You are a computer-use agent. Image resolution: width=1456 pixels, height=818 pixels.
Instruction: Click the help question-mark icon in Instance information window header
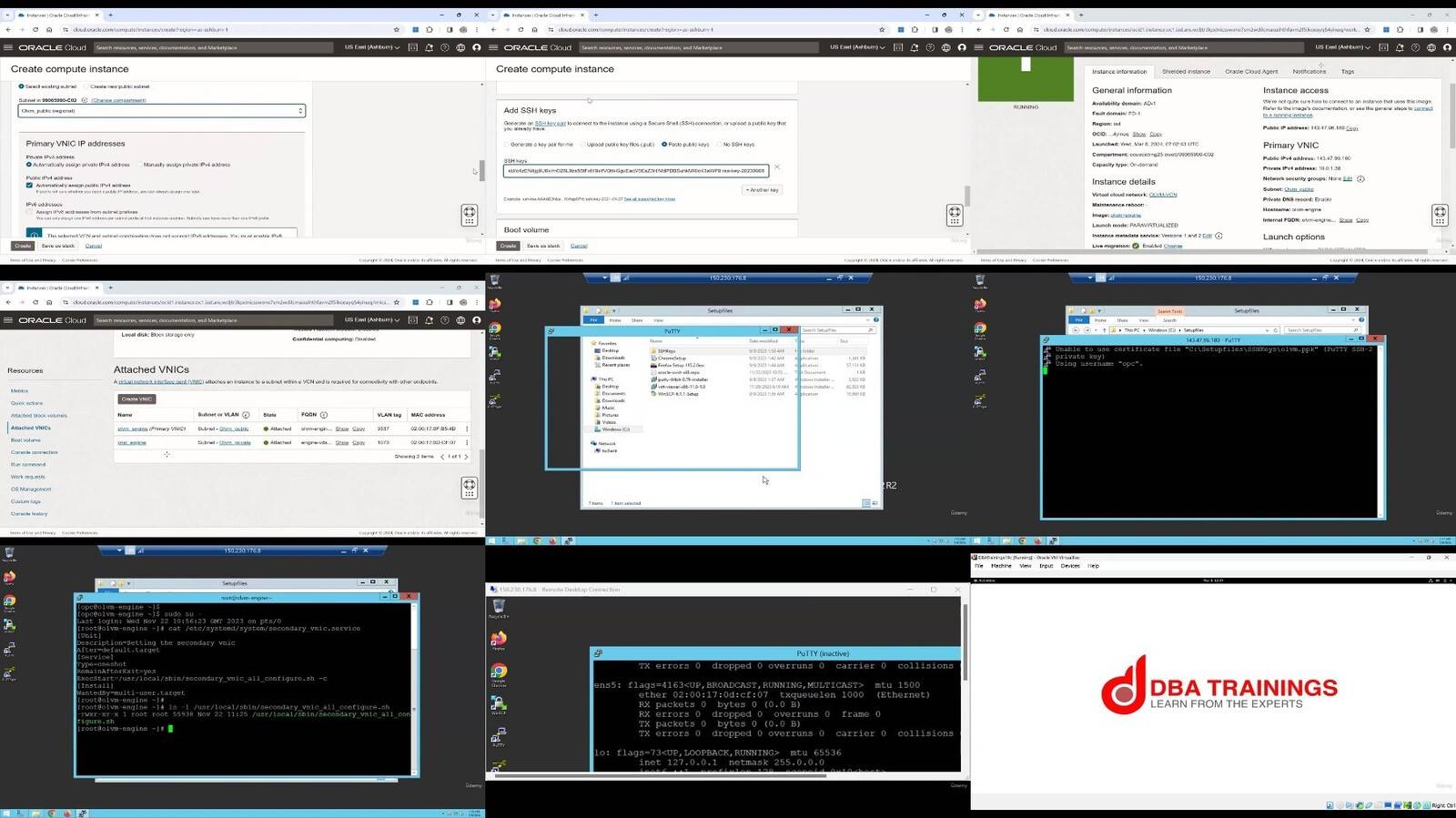pyautogui.click(x=1415, y=47)
